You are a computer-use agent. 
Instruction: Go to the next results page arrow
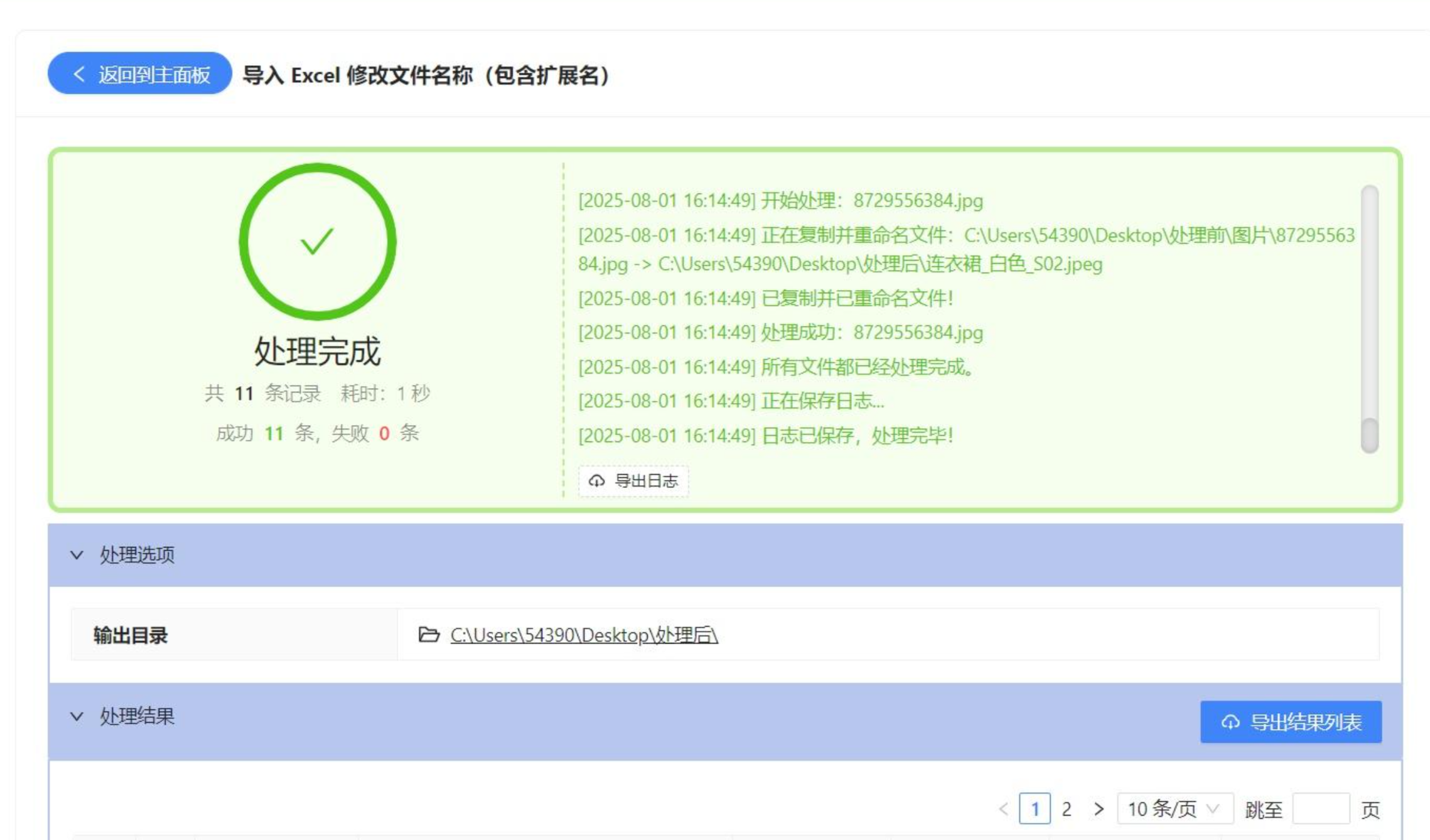(x=1098, y=809)
